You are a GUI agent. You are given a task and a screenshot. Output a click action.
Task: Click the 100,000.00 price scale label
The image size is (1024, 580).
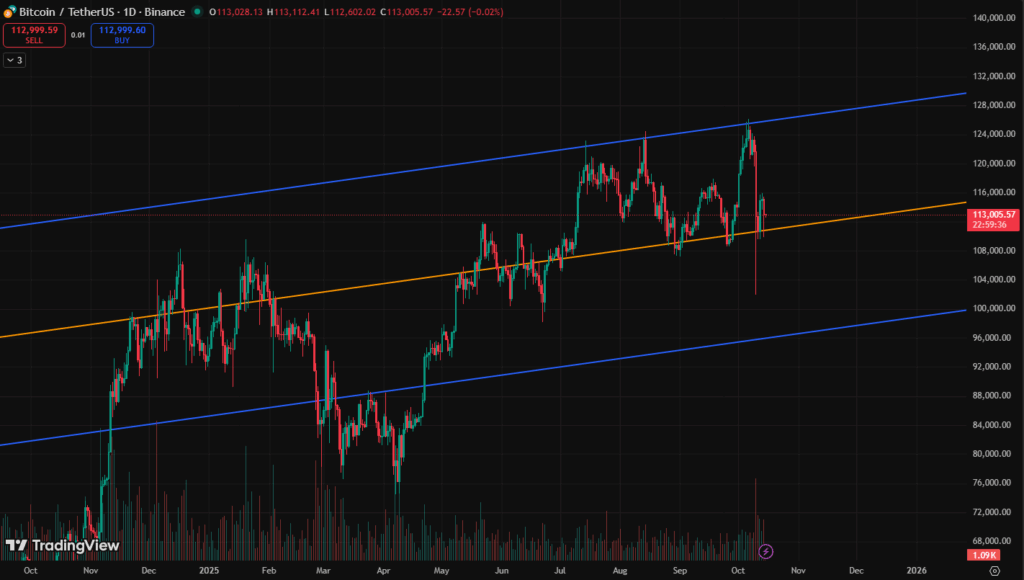(x=993, y=308)
